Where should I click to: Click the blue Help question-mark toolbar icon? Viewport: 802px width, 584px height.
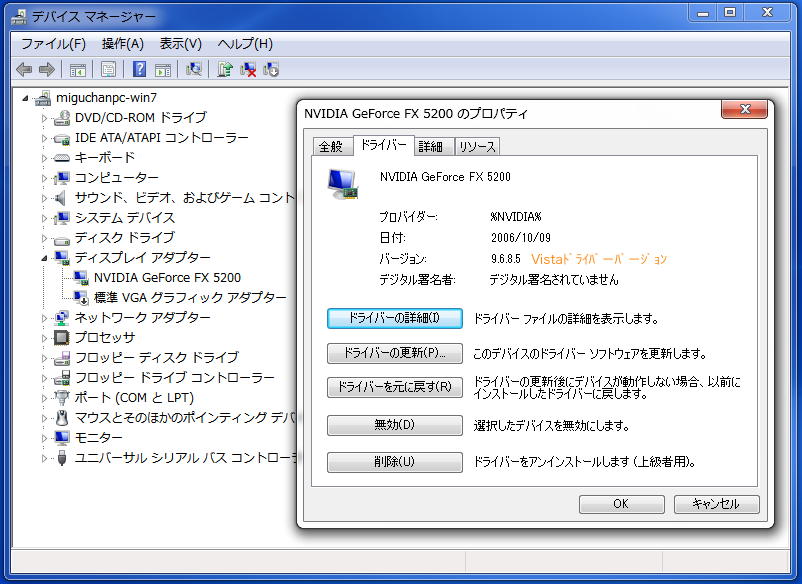[x=139, y=69]
